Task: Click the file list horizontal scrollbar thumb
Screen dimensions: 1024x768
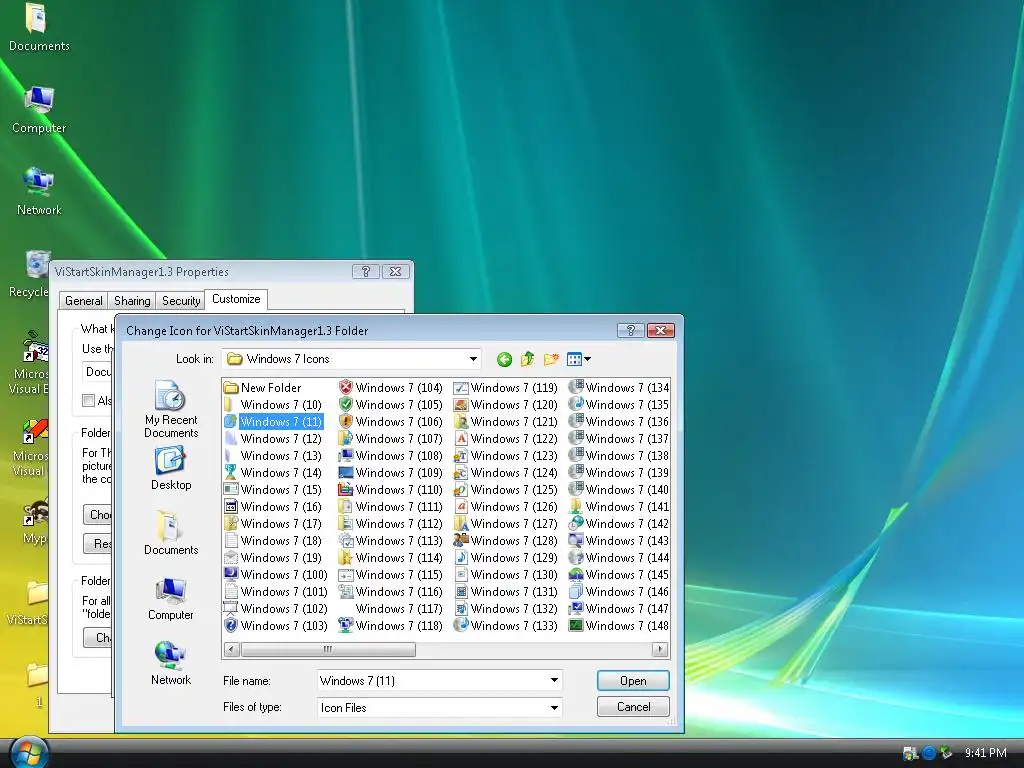Action: point(328,649)
